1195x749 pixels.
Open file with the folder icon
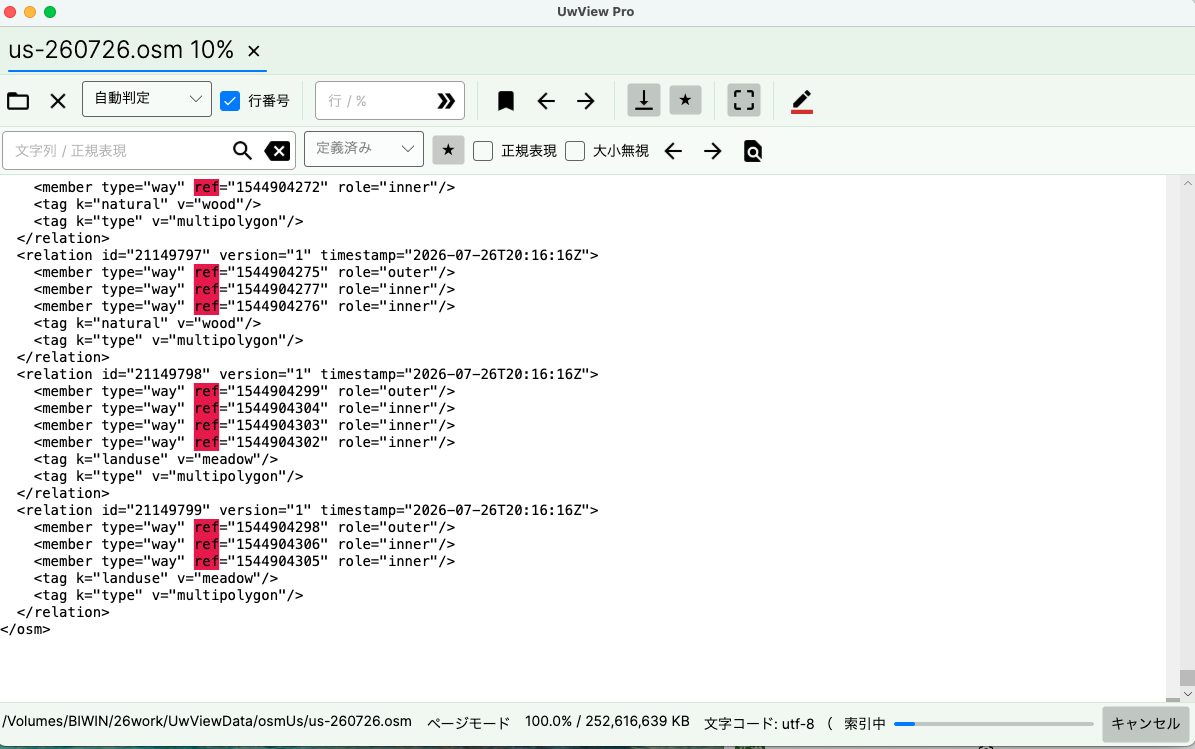18,101
